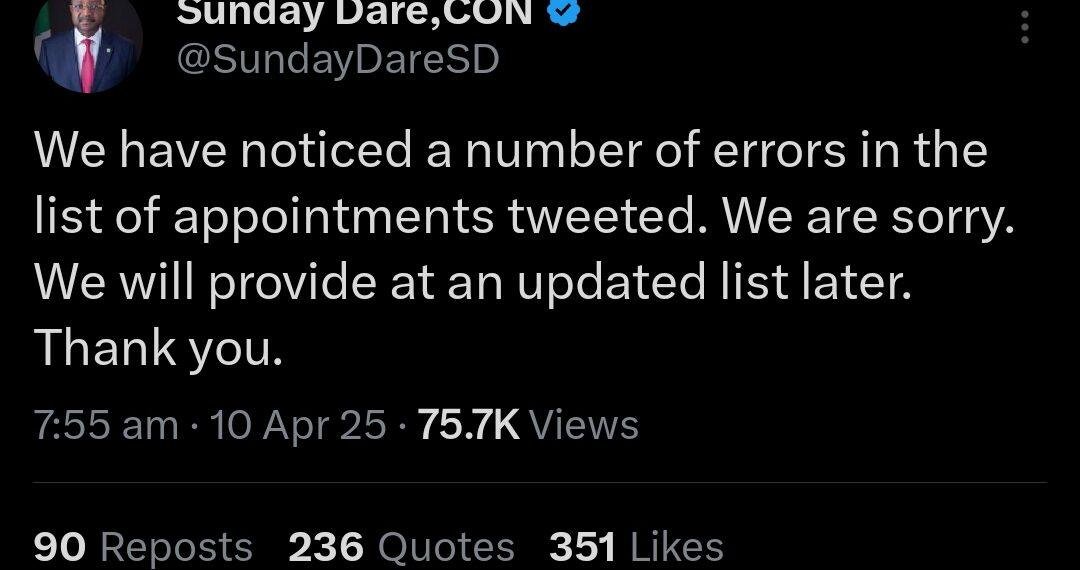1080x570 pixels.
Task: Open Sunday Dare's profile picture
Action: (88, 45)
